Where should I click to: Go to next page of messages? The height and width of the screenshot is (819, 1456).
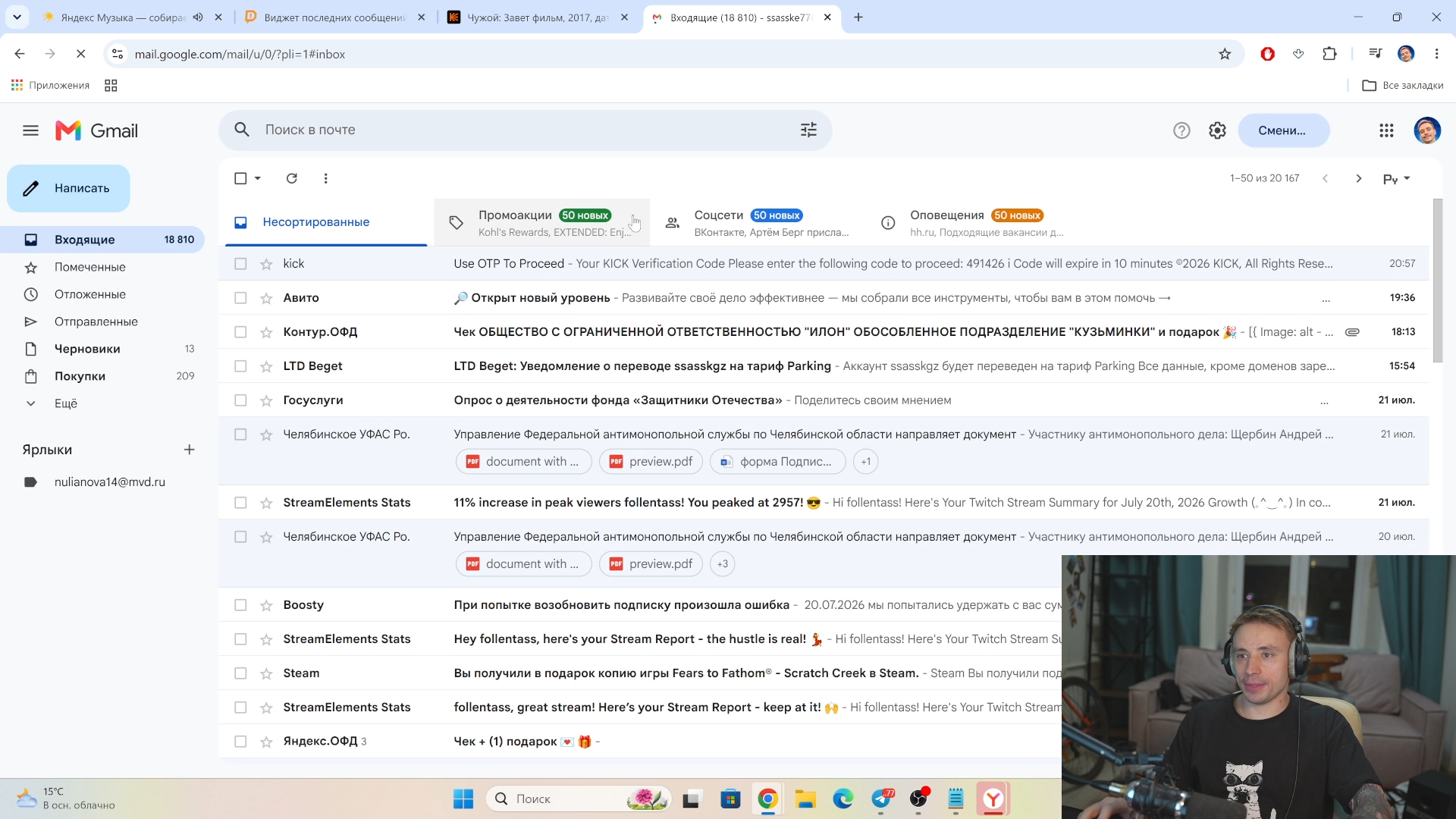point(1358,178)
